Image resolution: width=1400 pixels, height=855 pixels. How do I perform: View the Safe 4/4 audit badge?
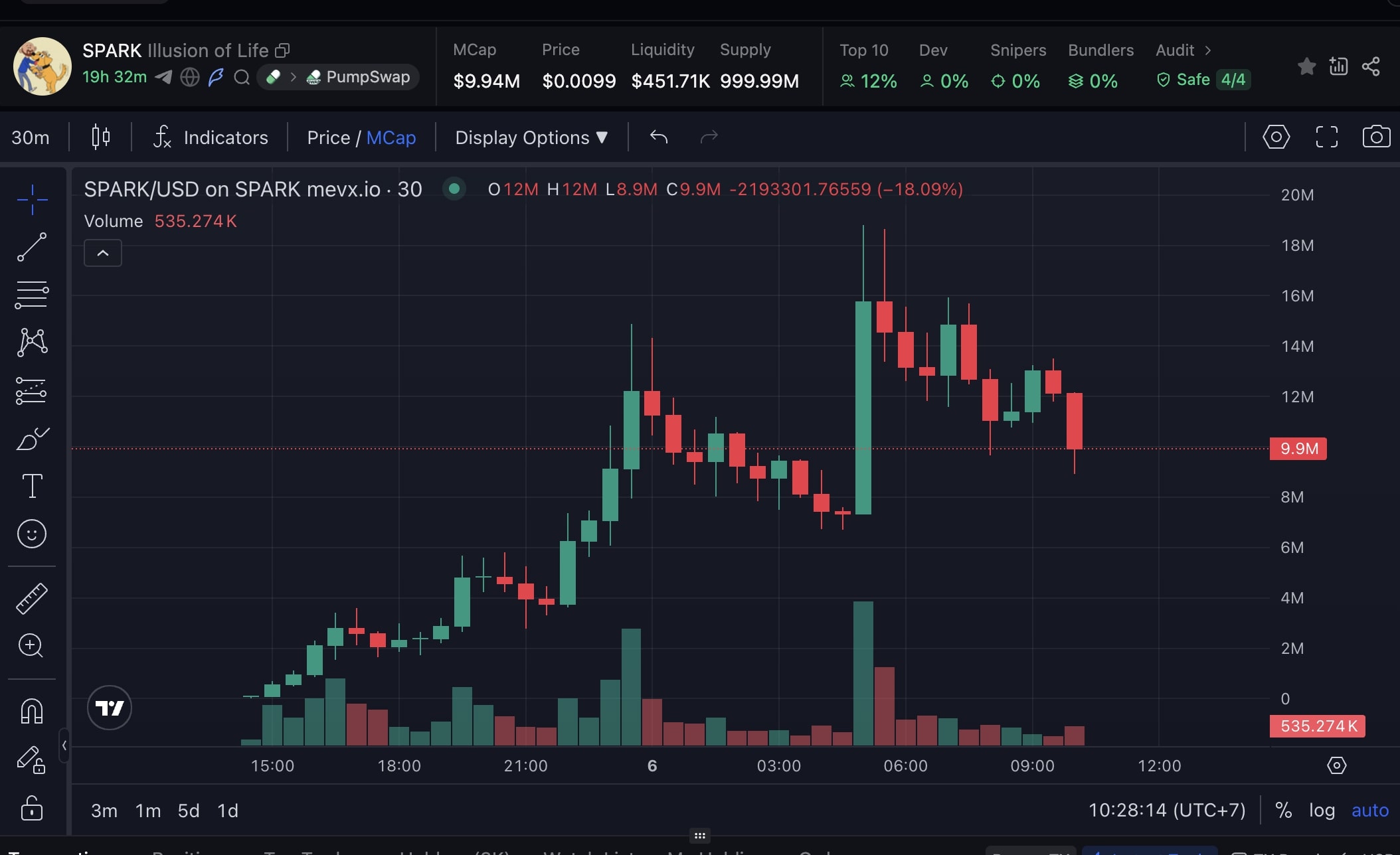(x=1203, y=80)
